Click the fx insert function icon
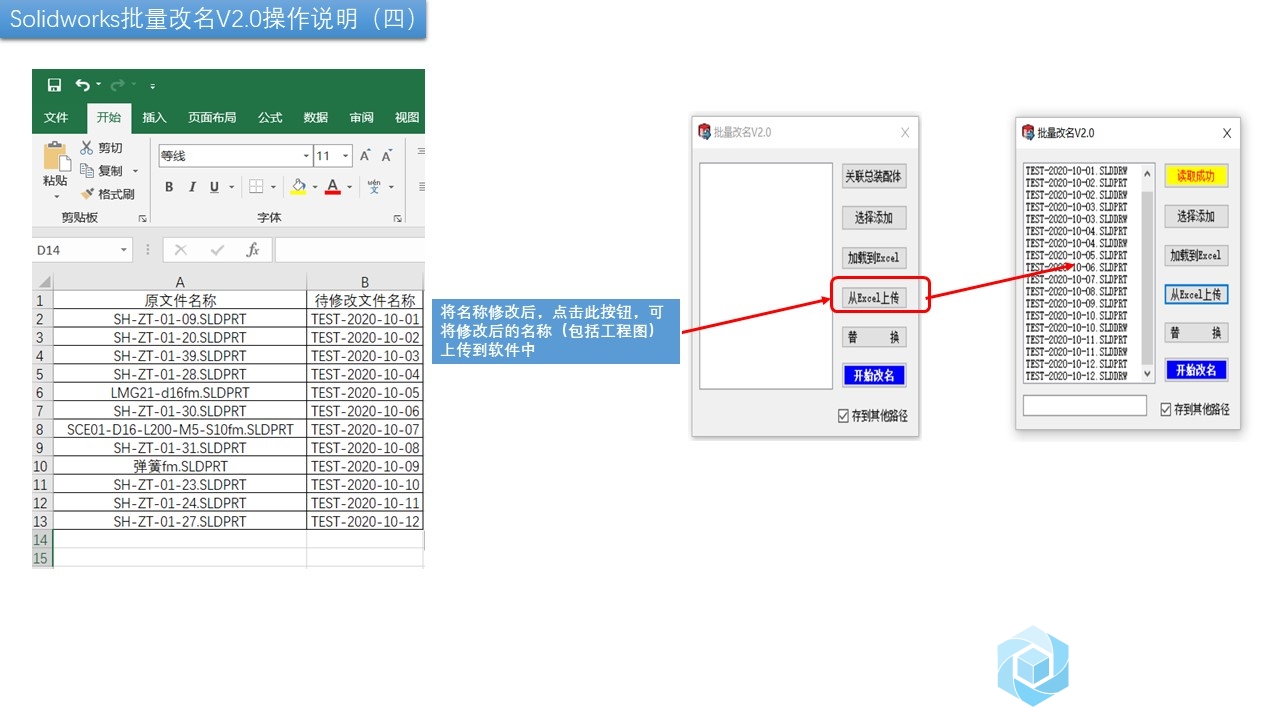 pyautogui.click(x=253, y=250)
